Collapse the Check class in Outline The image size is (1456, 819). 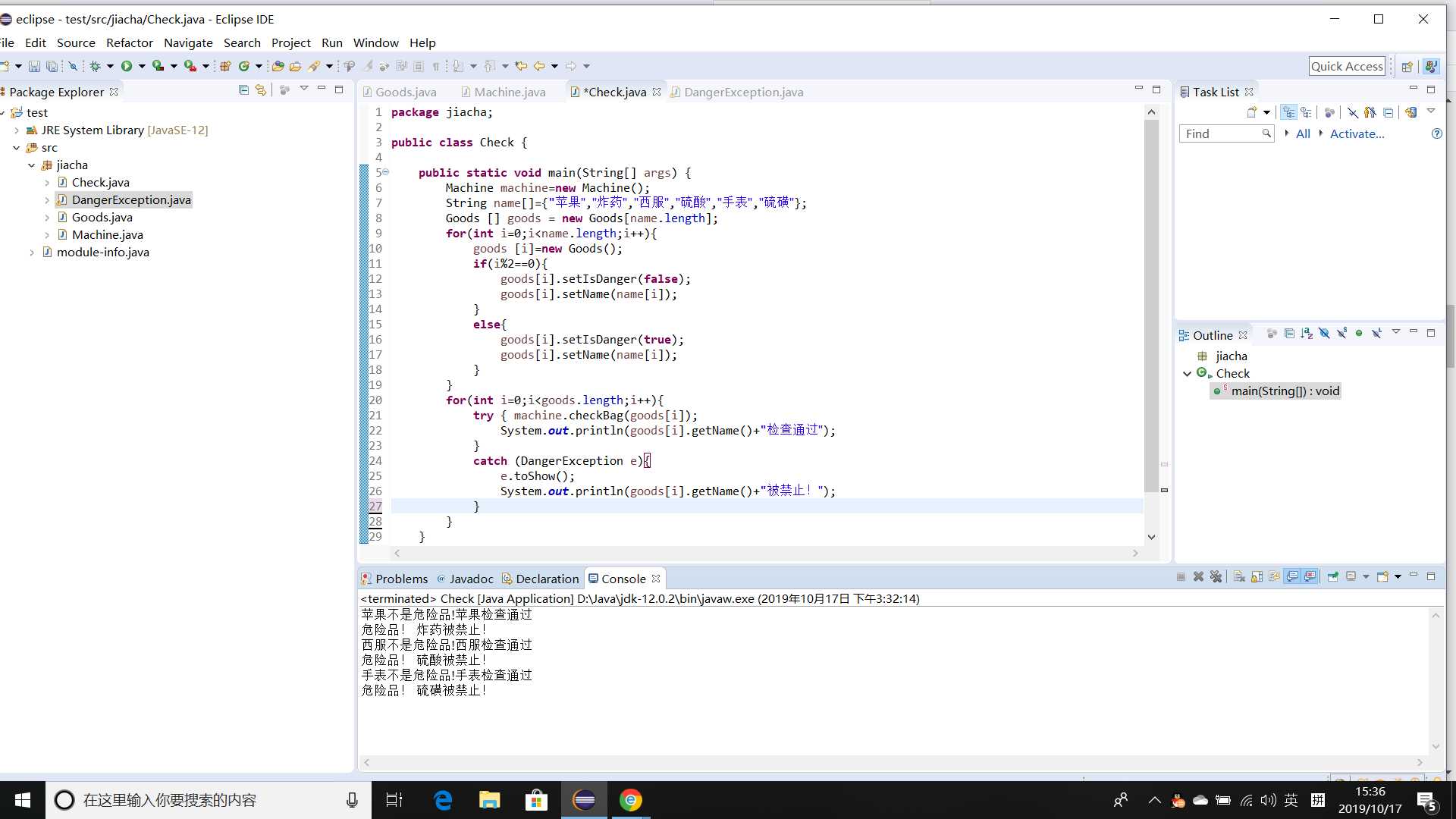tap(1187, 374)
